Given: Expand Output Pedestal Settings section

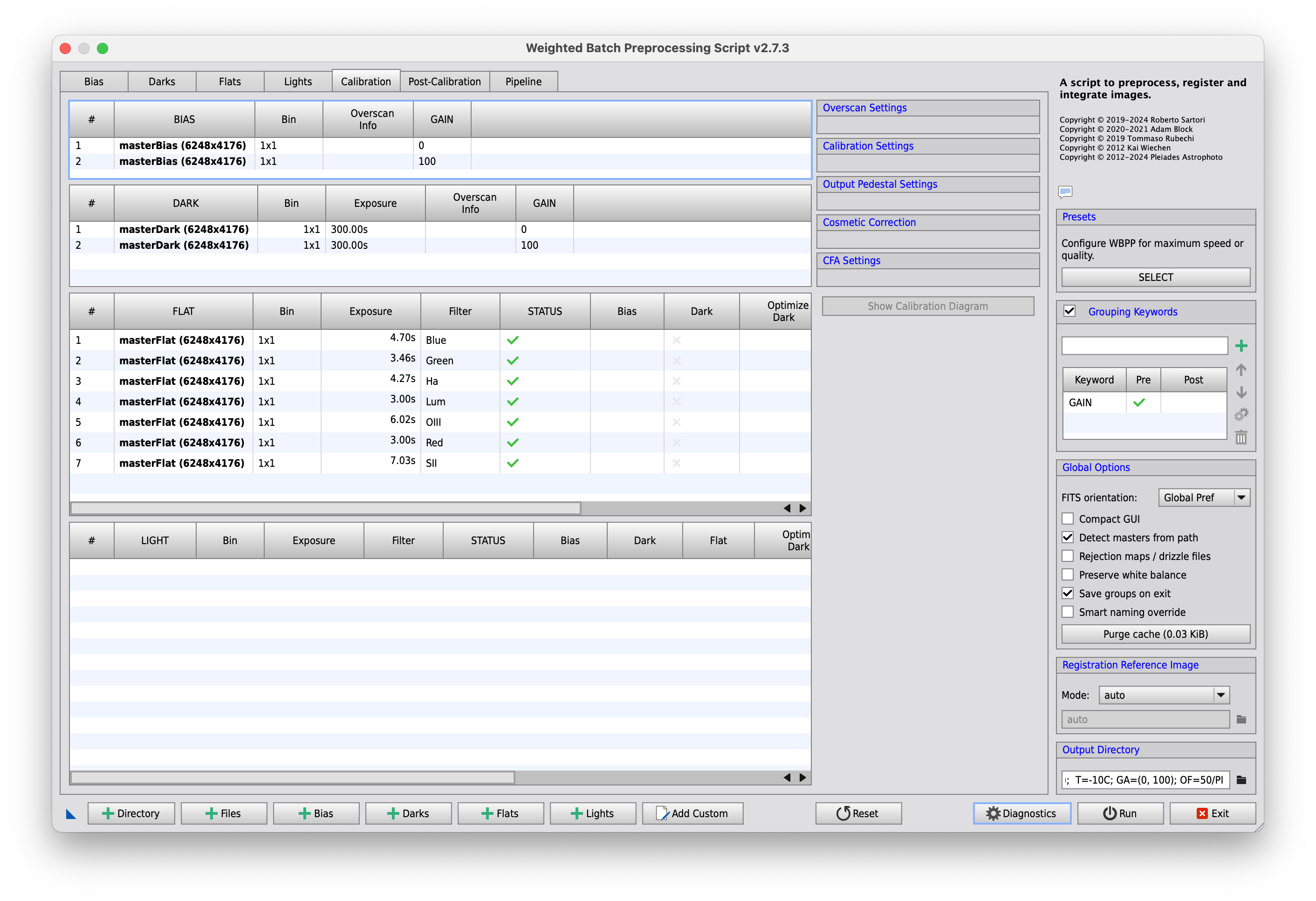Looking at the screenshot, I should 927,184.
